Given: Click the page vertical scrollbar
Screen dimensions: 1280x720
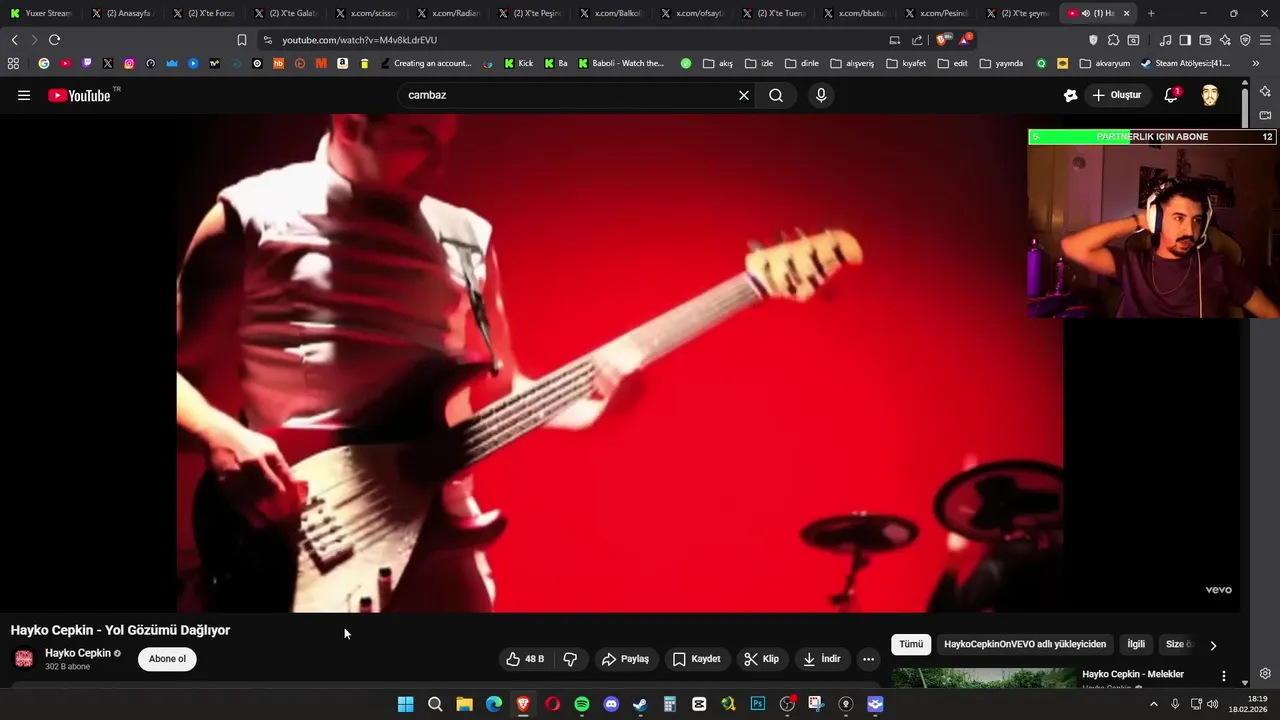Looking at the screenshot, I should [x=1245, y=108].
